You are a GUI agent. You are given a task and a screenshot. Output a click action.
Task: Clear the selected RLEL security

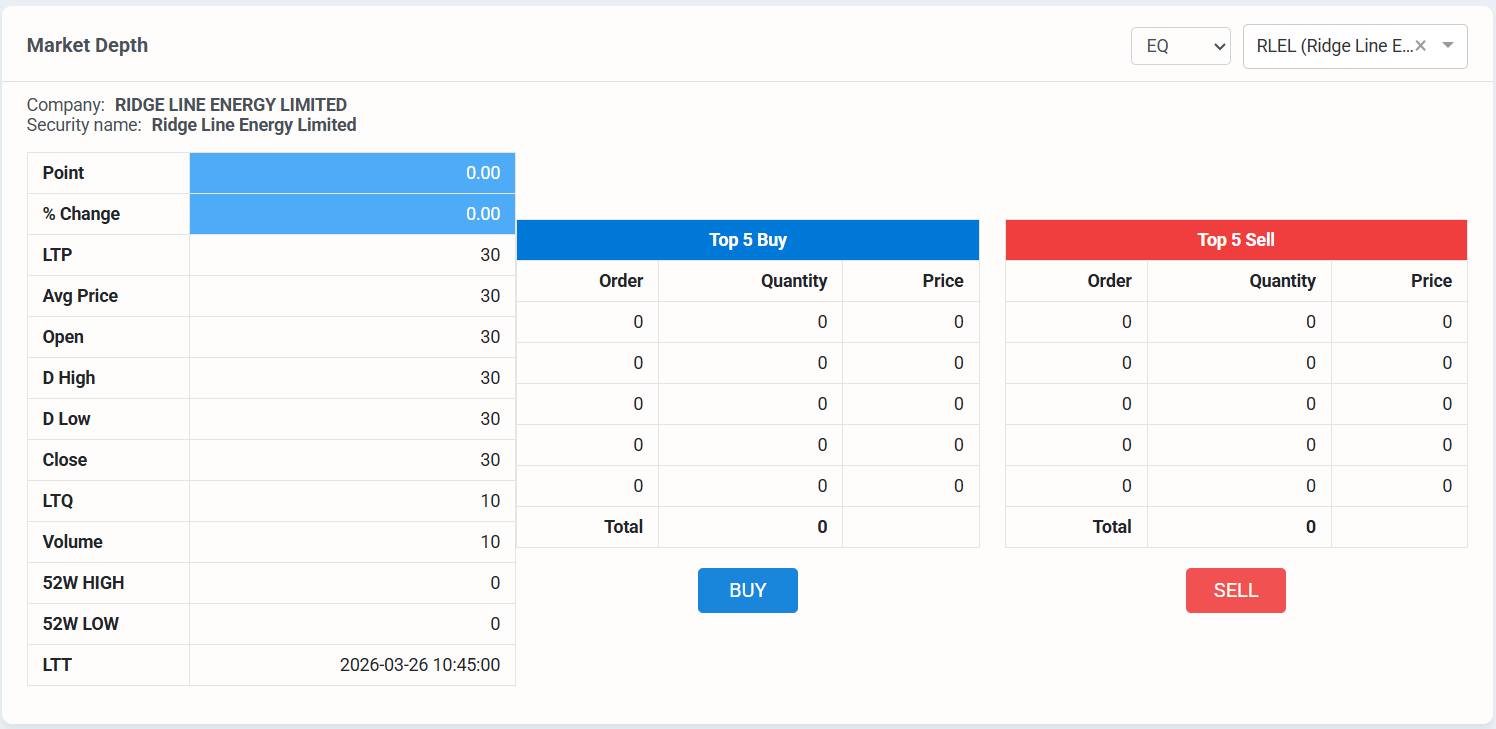1420,46
